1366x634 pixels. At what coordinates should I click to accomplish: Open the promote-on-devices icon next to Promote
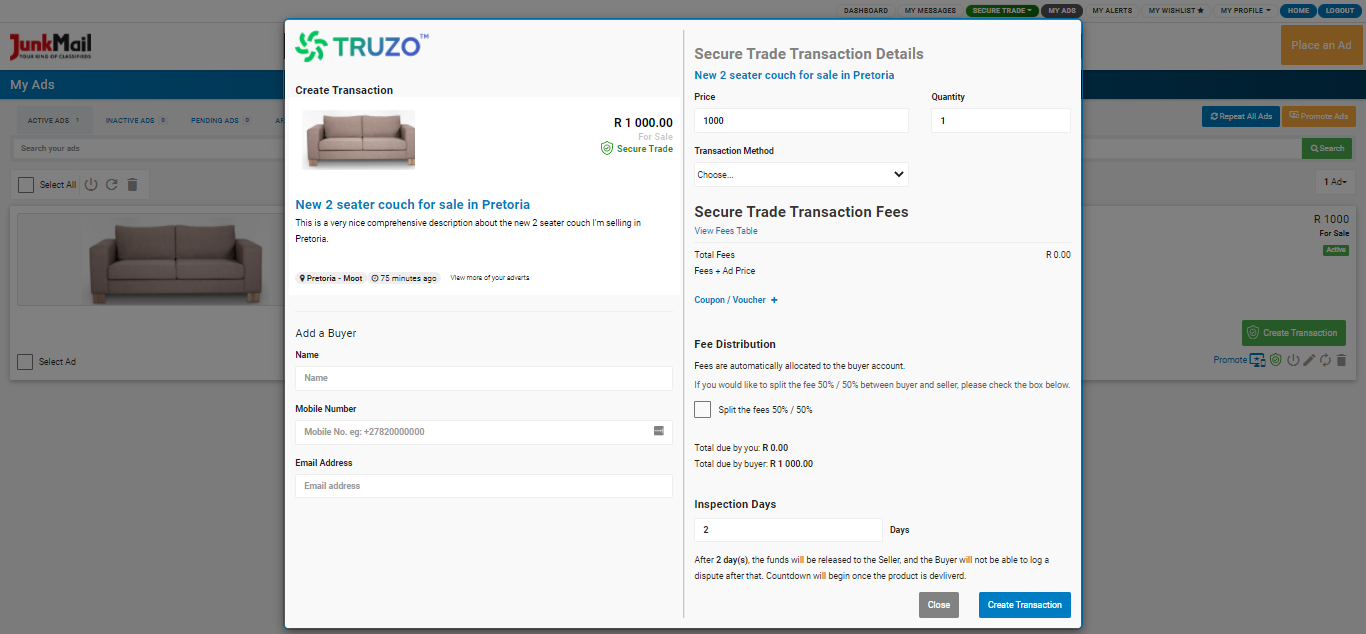[1257, 360]
